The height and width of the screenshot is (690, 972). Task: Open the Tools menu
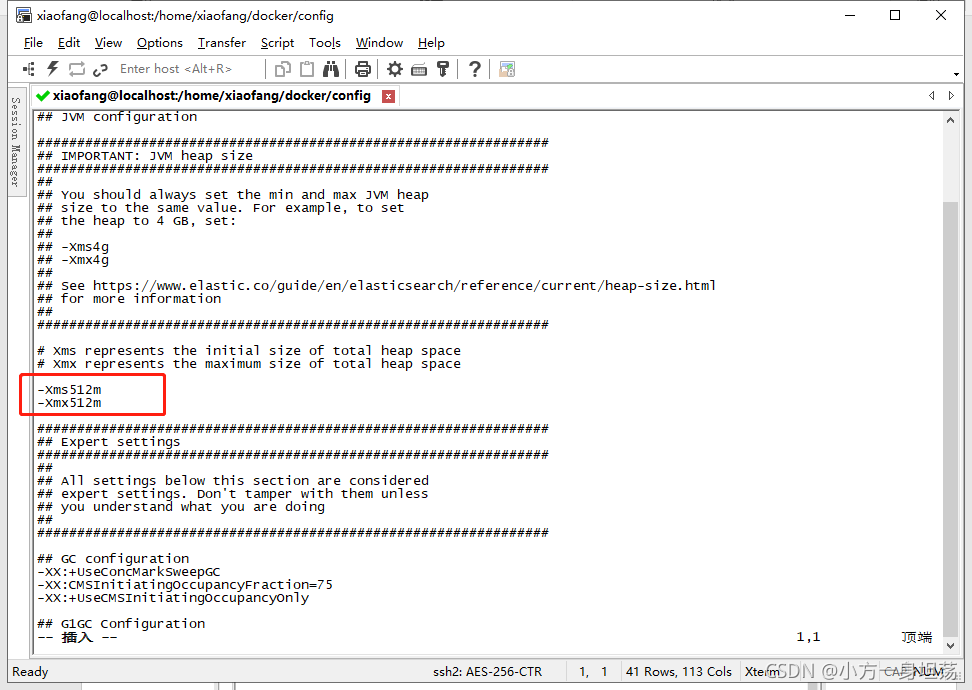click(325, 43)
